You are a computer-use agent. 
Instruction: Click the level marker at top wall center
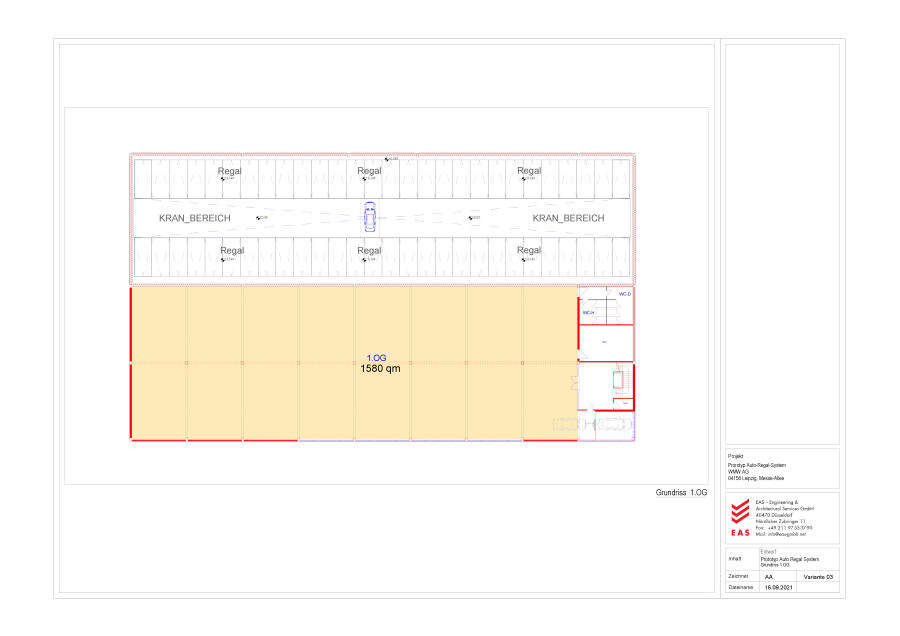(390, 159)
